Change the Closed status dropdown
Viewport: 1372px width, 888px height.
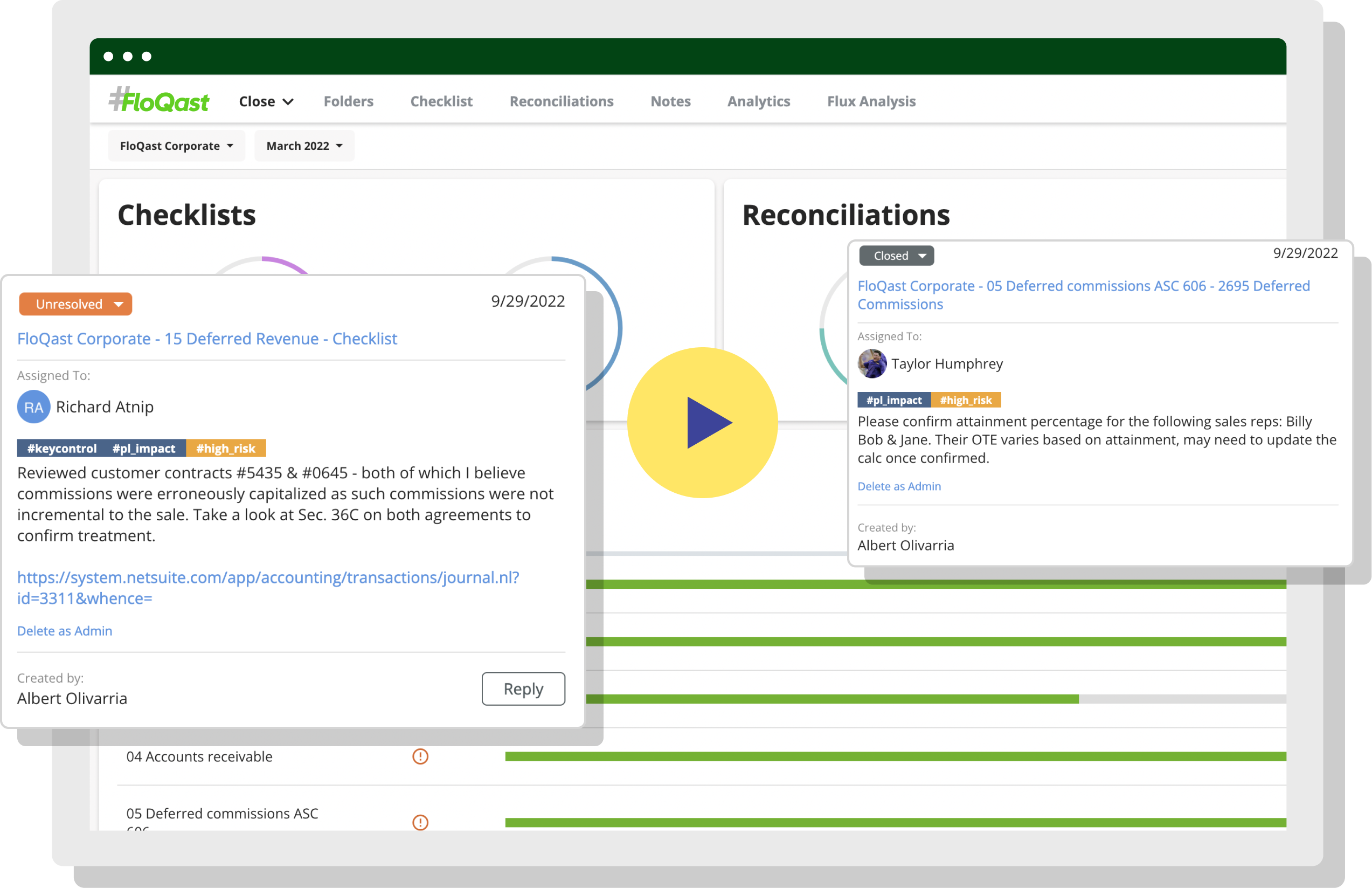point(896,256)
